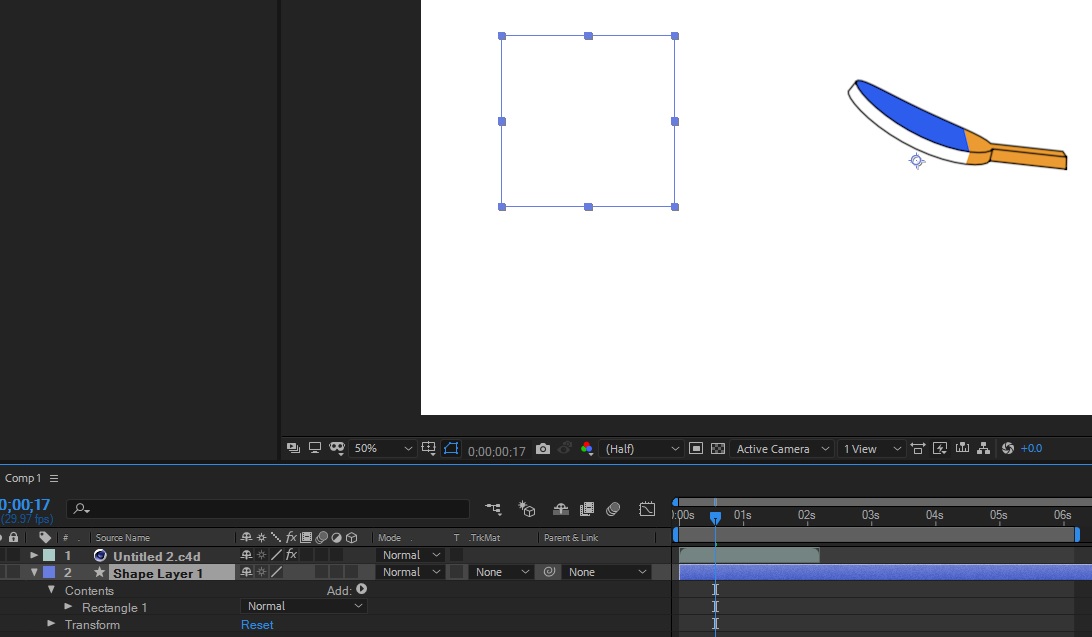Open the 50% magnification dropdown
This screenshot has width=1092, height=637.
(x=383, y=448)
